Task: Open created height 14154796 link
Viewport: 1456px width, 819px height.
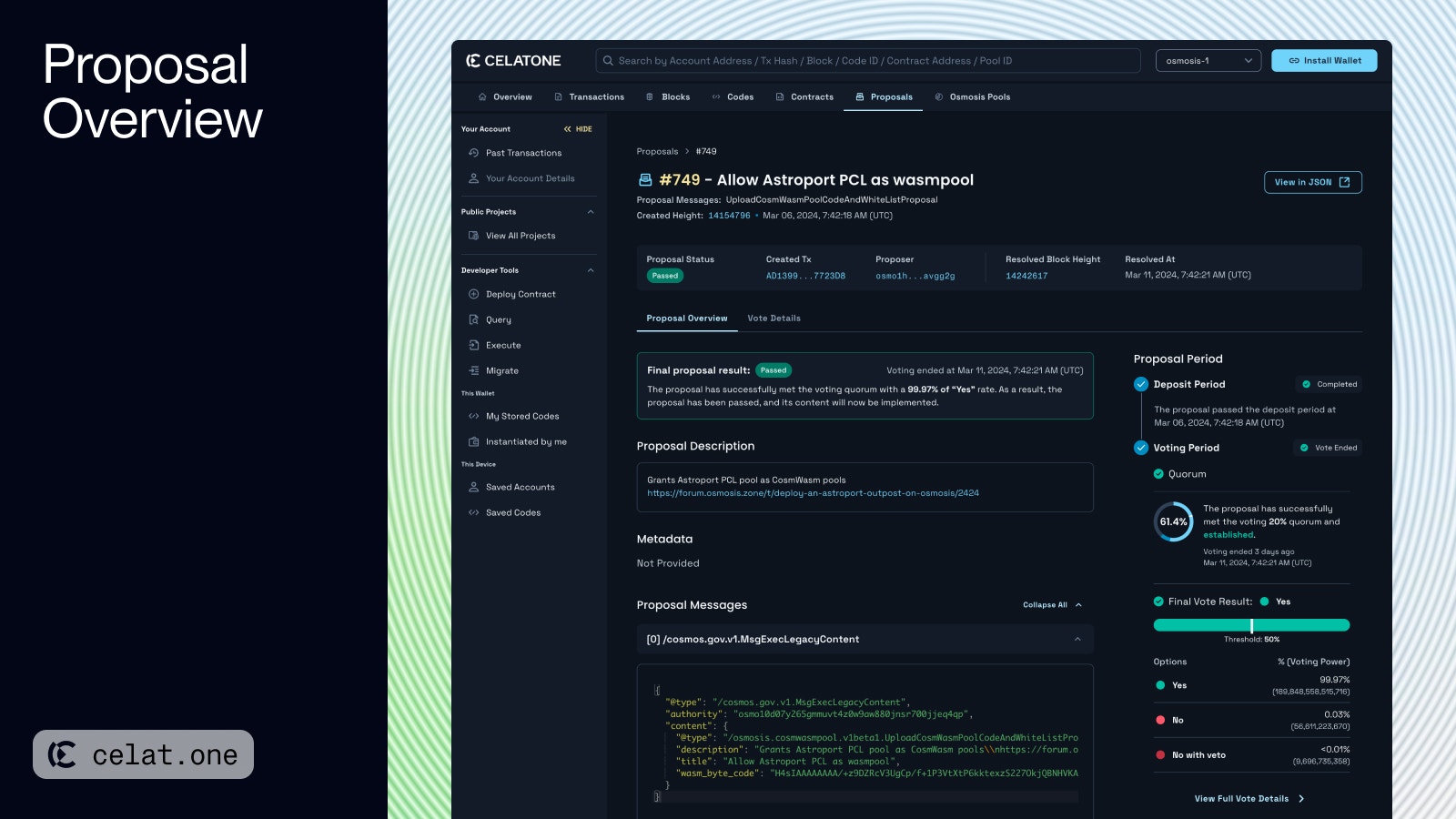Action: tap(729, 216)
